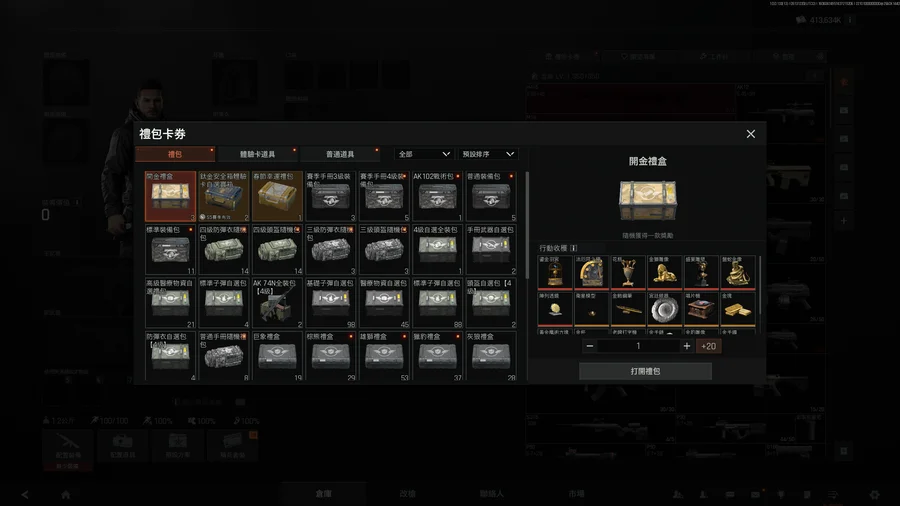Increase quantity with the plus button

coord(686,346)
